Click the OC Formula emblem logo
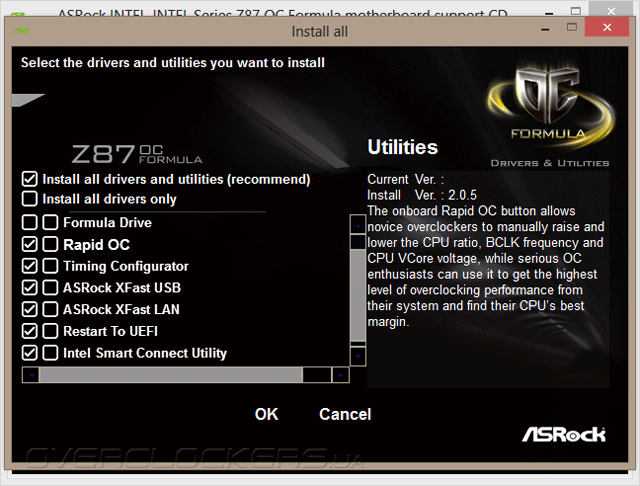This screenshot has width=640, height=486. [x=551, y=107]
